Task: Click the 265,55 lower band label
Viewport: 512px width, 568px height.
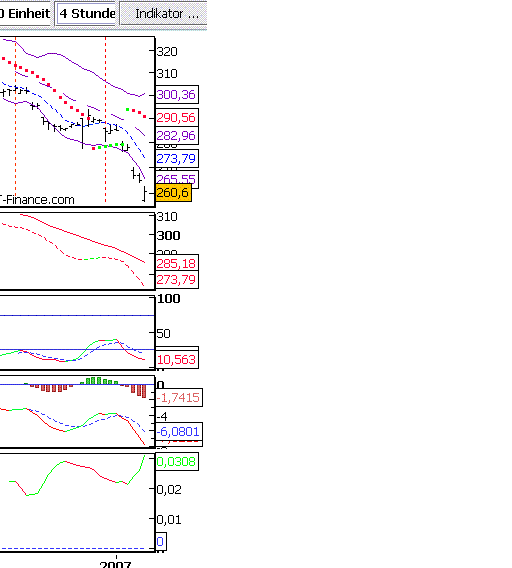Action: 177,178
